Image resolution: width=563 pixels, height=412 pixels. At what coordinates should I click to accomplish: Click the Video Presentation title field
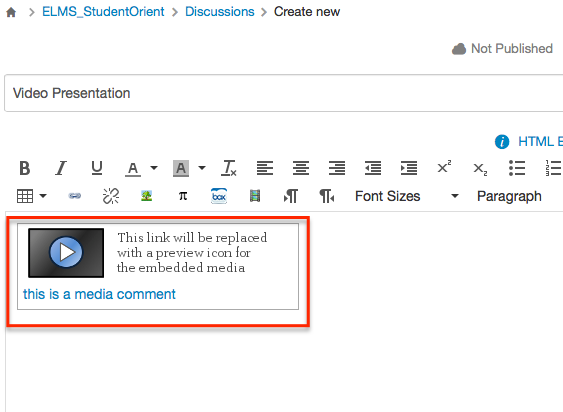pos(284,93)
